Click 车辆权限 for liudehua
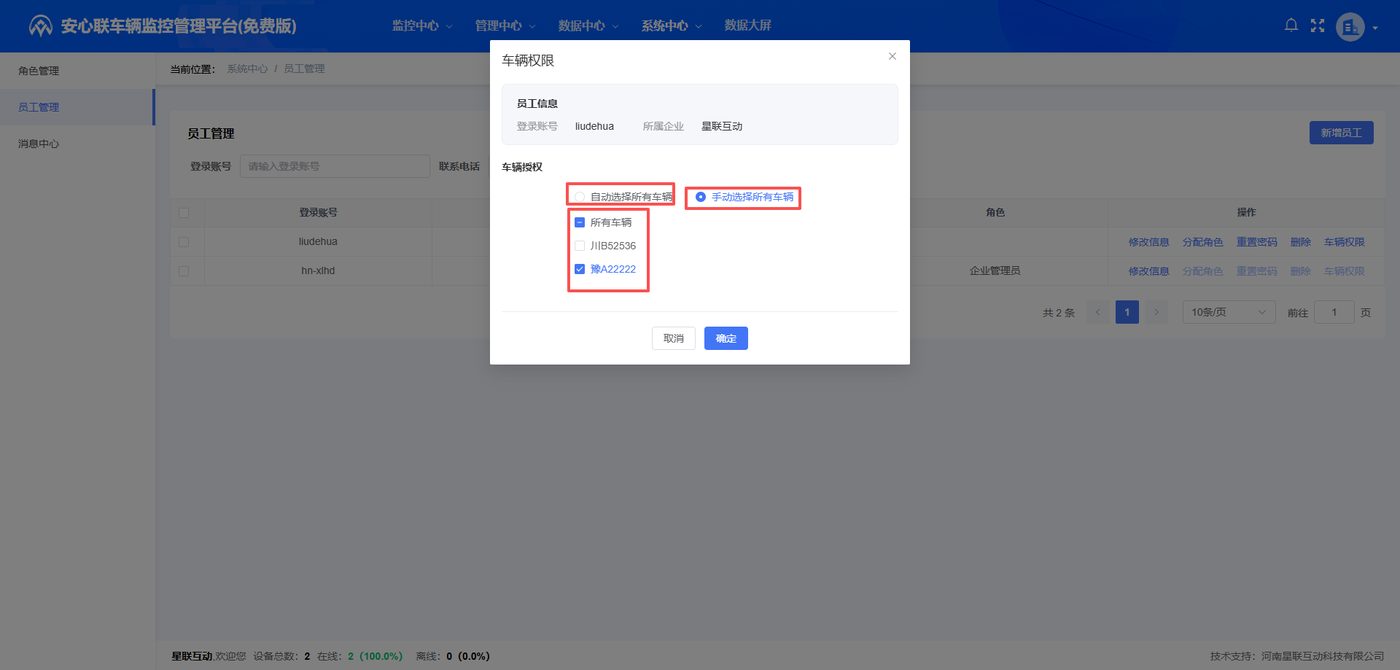 [x=1345, y=242]
